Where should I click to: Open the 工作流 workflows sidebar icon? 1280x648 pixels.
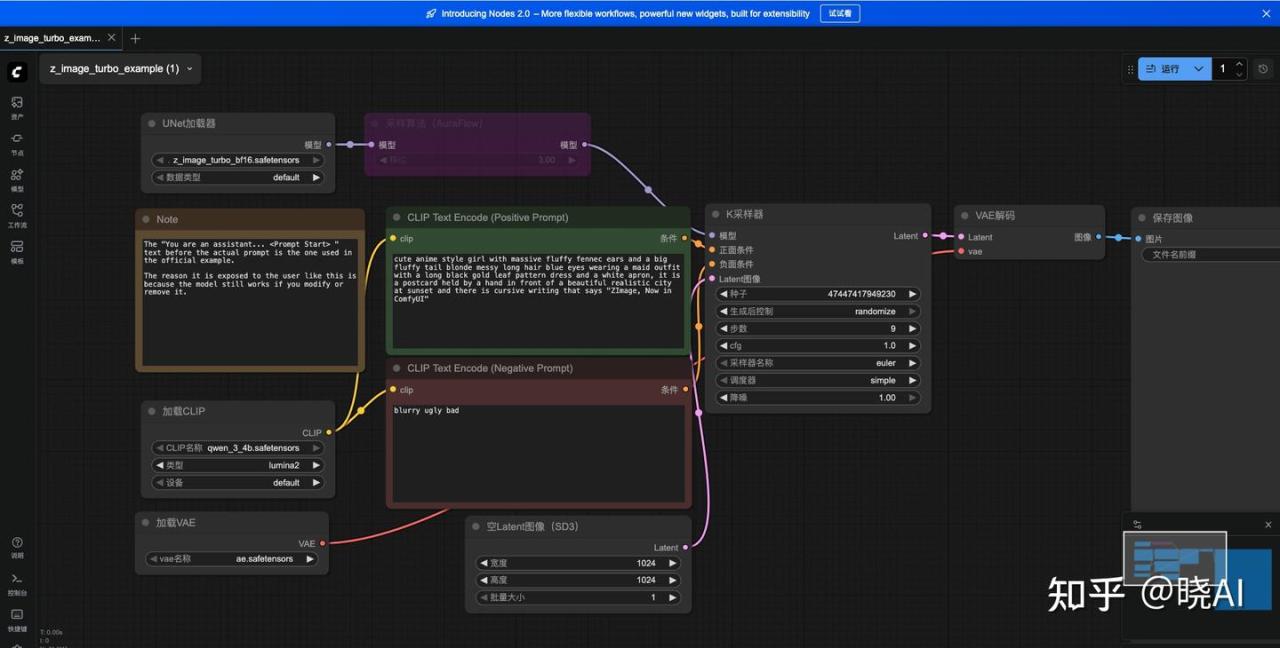coord(17,214)
